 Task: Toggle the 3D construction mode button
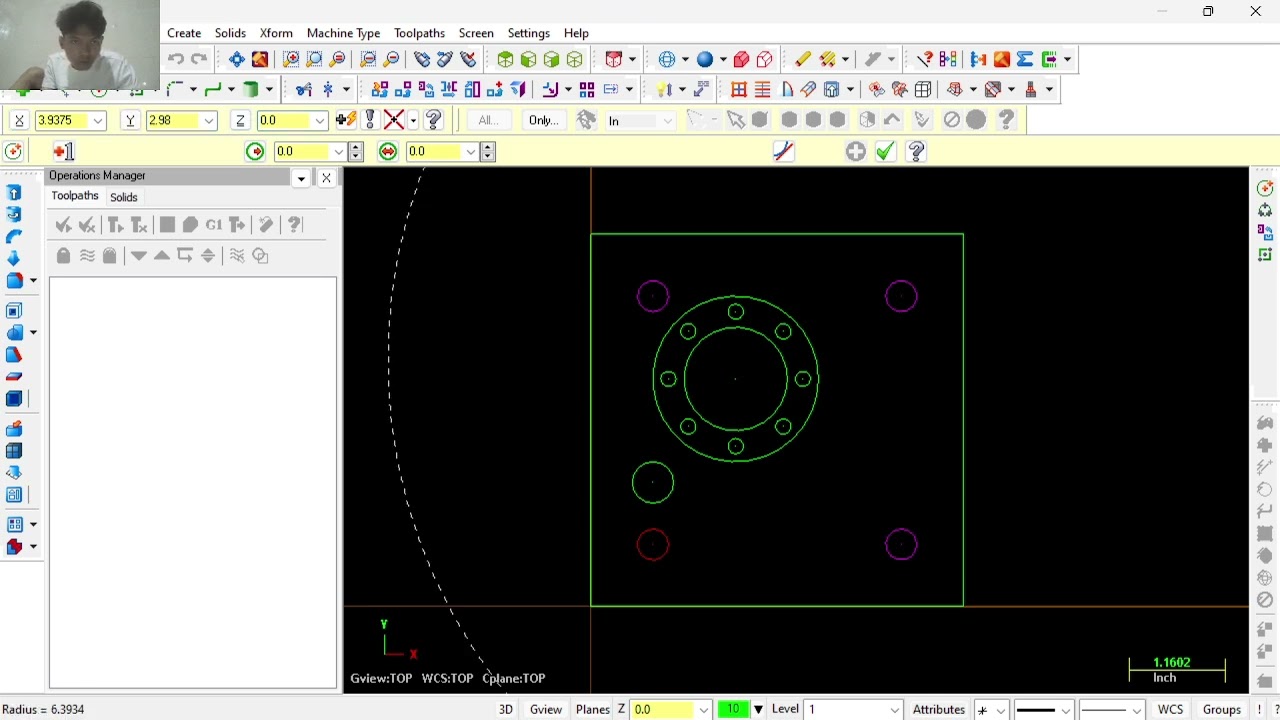pyautogui.click(x=506, y=709)
